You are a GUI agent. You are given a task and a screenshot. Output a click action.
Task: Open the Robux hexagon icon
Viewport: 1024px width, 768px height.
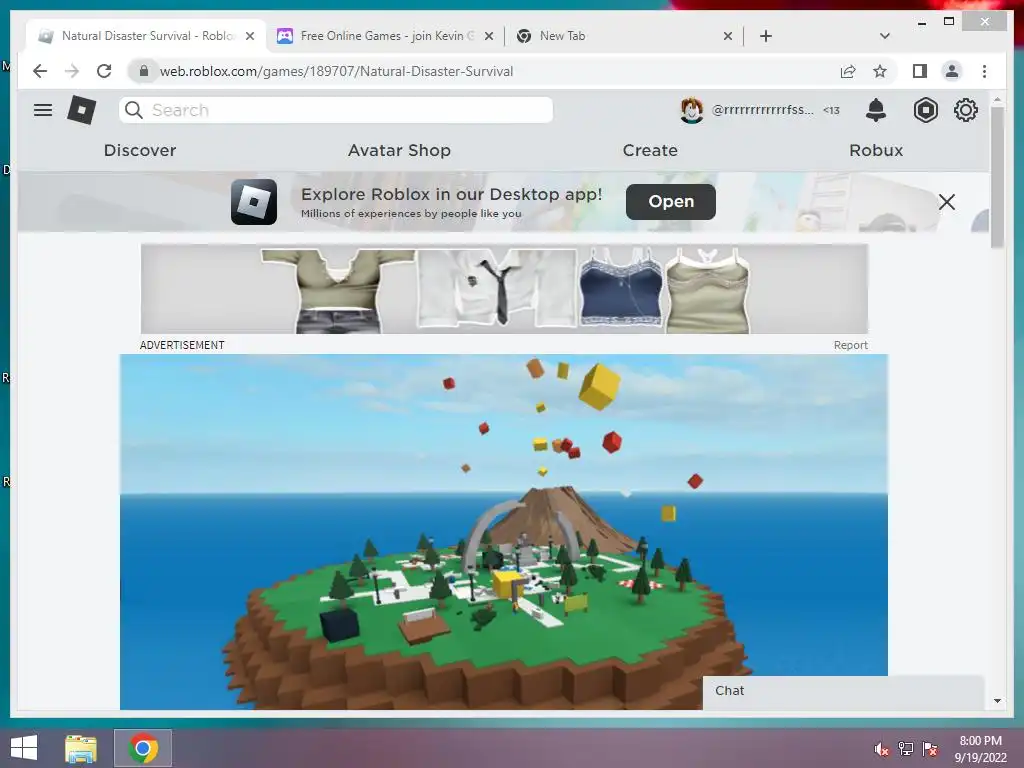point(925,110)
